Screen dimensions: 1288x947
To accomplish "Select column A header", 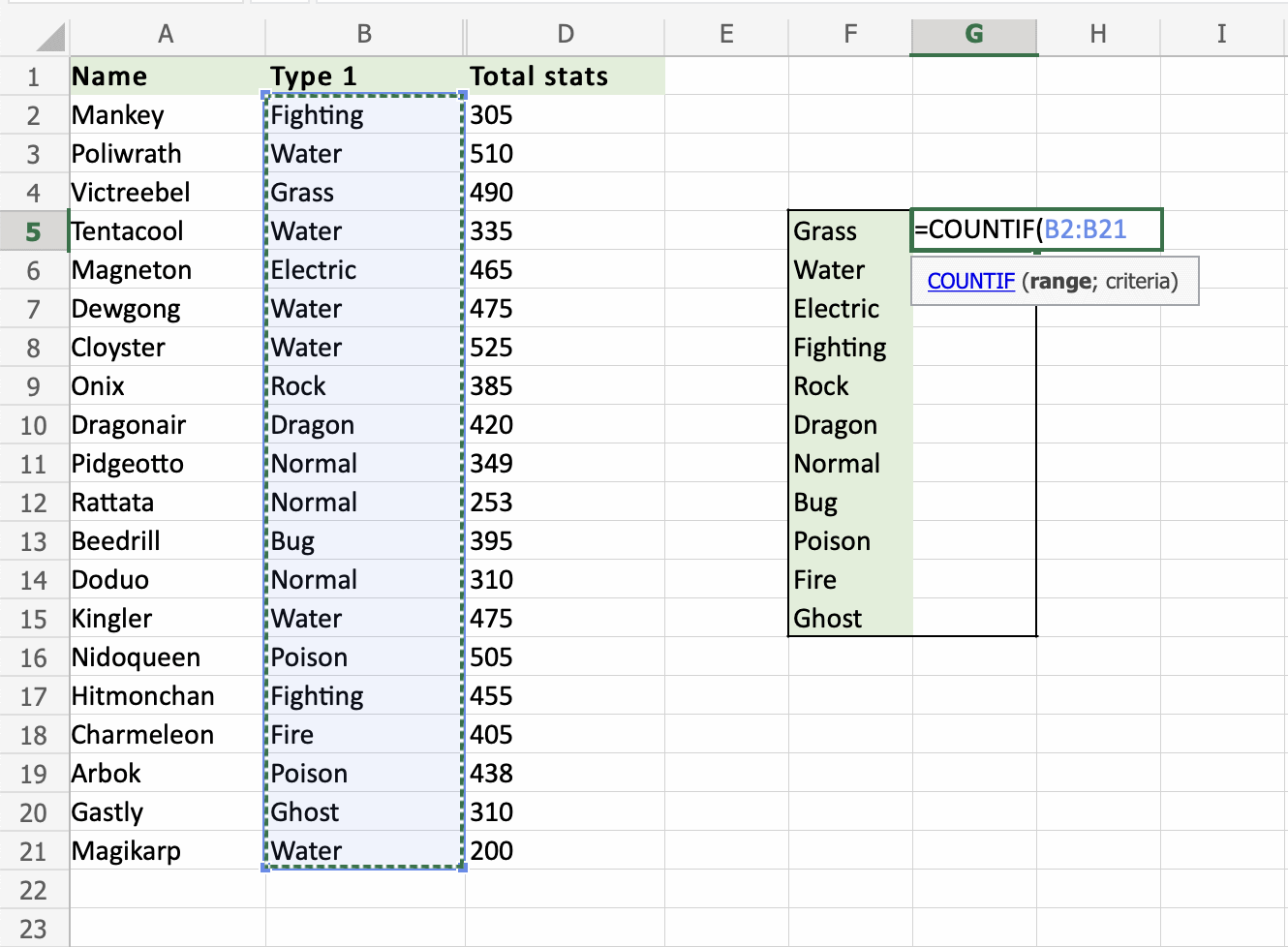I will coord(167,35).
